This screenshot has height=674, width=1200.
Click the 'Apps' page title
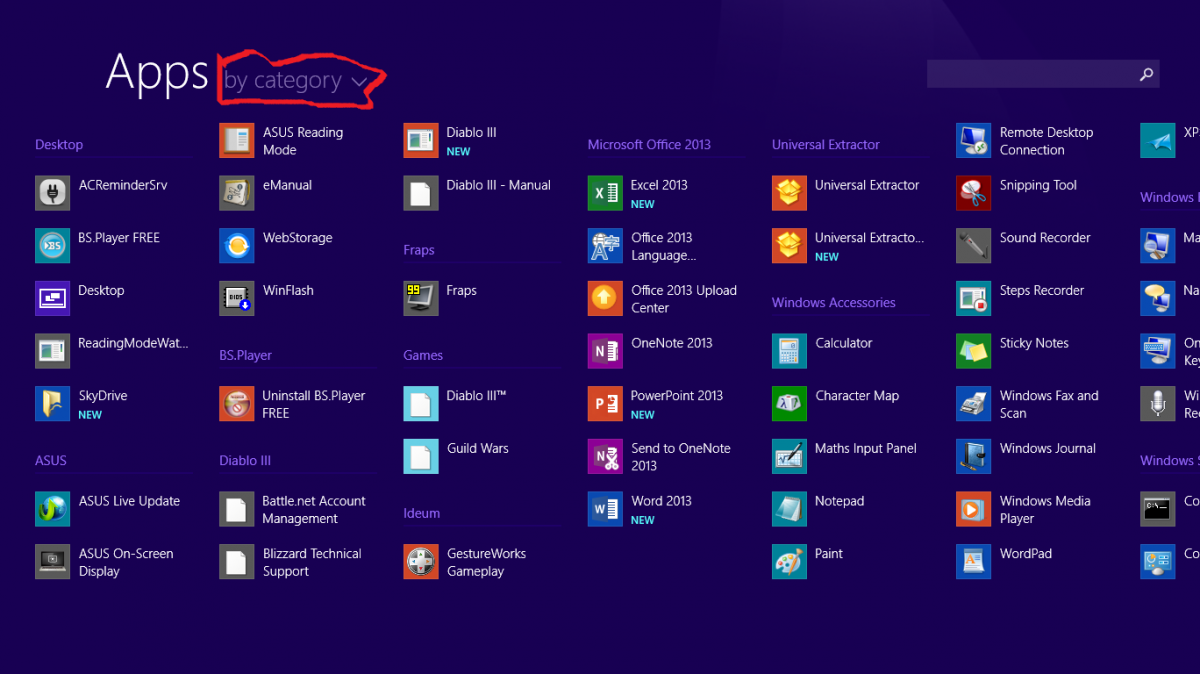(x=157, y=75)
